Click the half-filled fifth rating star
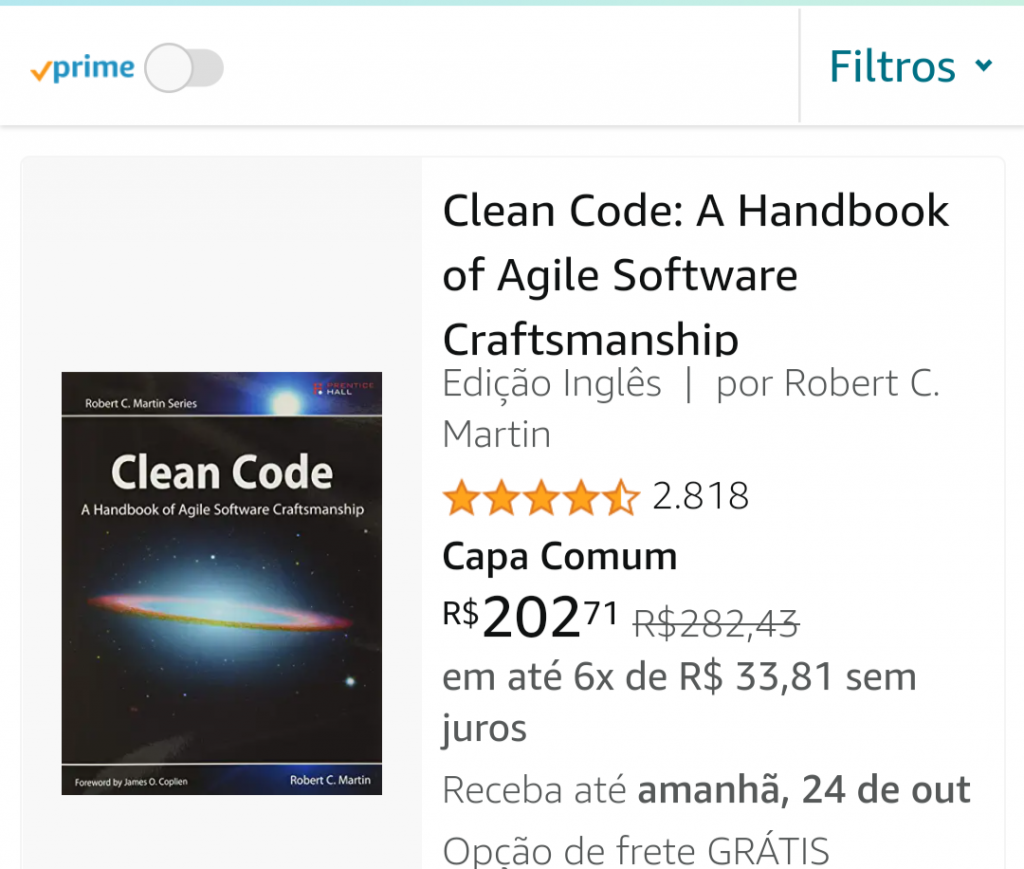This screenshot has height=869, width=1024. (621, 498)
